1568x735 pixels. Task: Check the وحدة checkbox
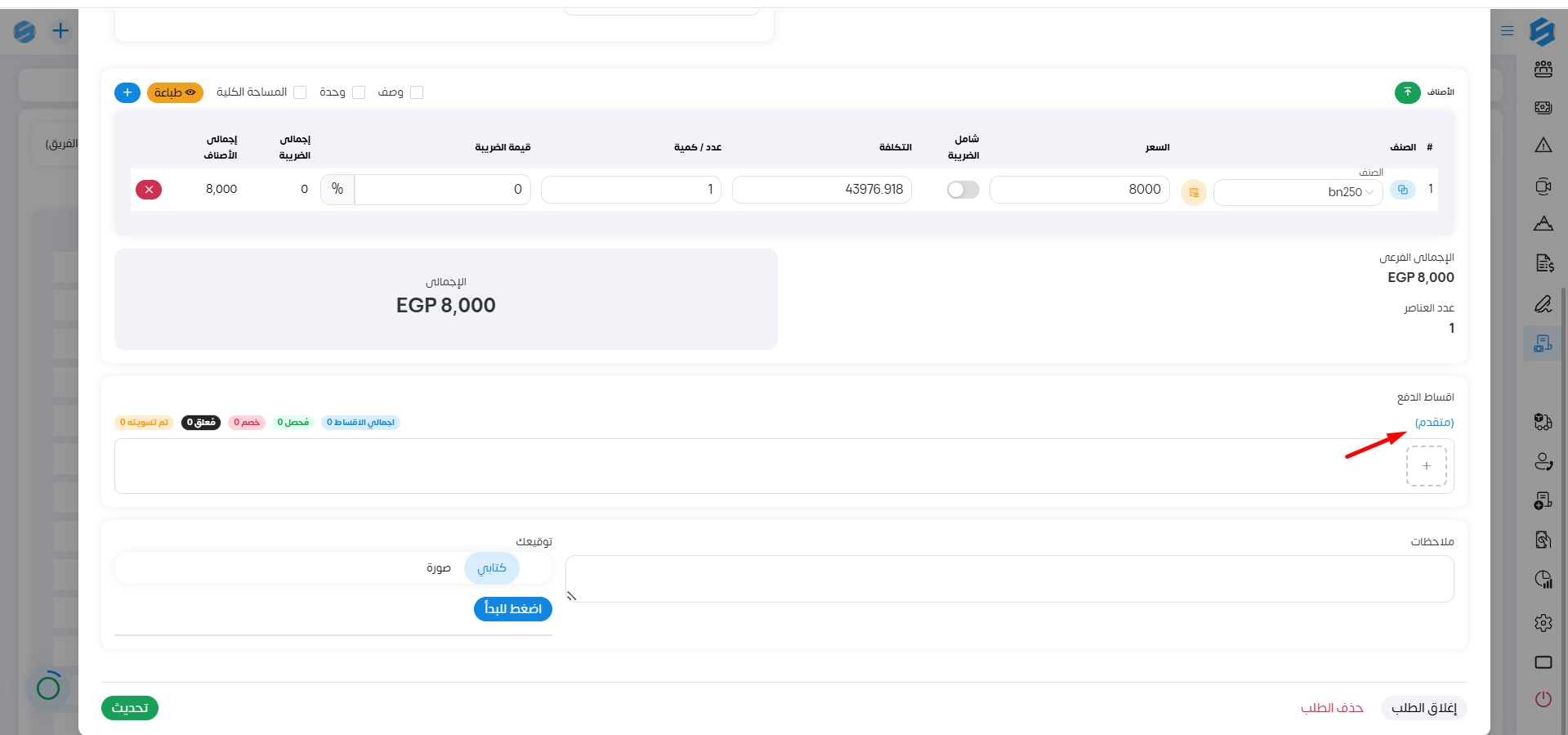359,92
